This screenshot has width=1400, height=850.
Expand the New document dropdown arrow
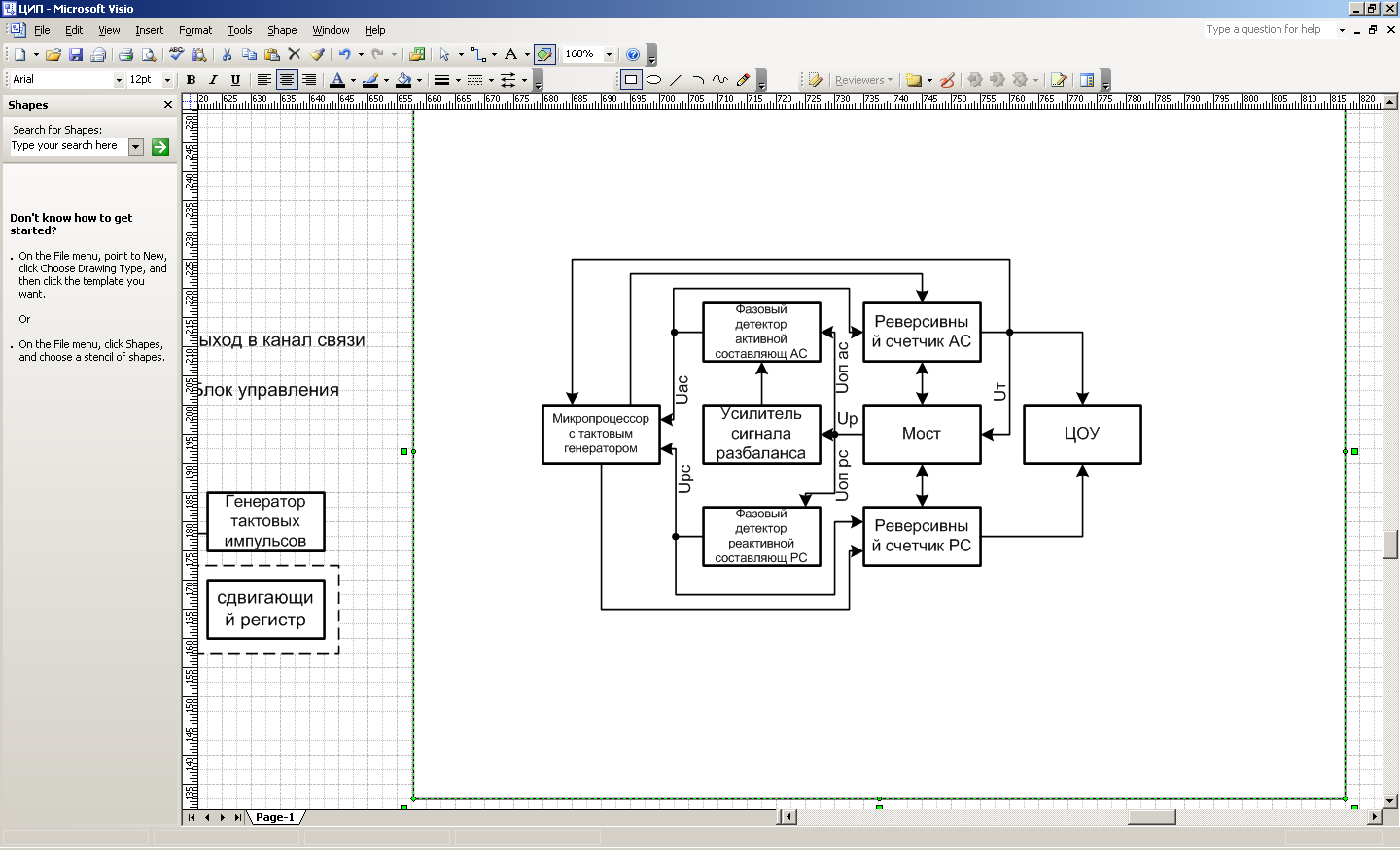point(36,54)
